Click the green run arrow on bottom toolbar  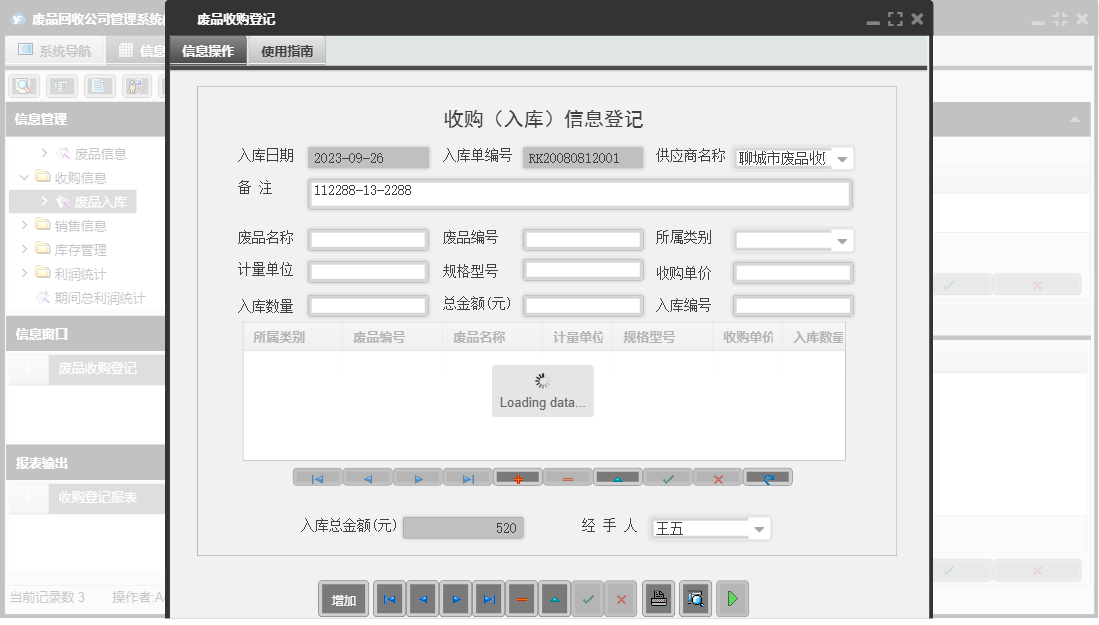(x=732, y=599)
